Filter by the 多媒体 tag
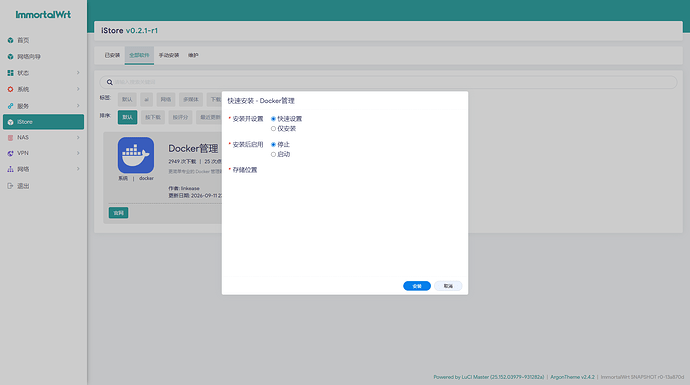The image size is (690, 385). (x=191, y=99)
